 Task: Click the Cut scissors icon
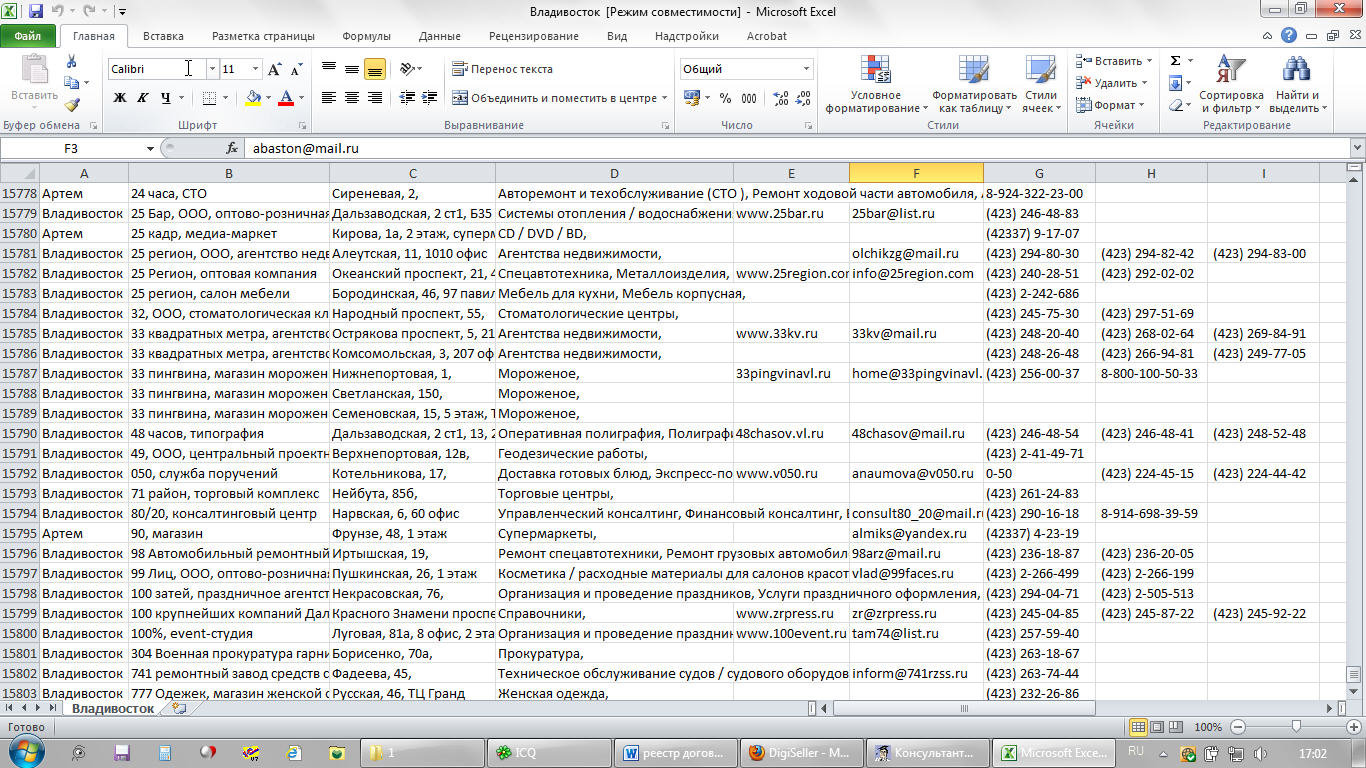(x=72, y=63)
